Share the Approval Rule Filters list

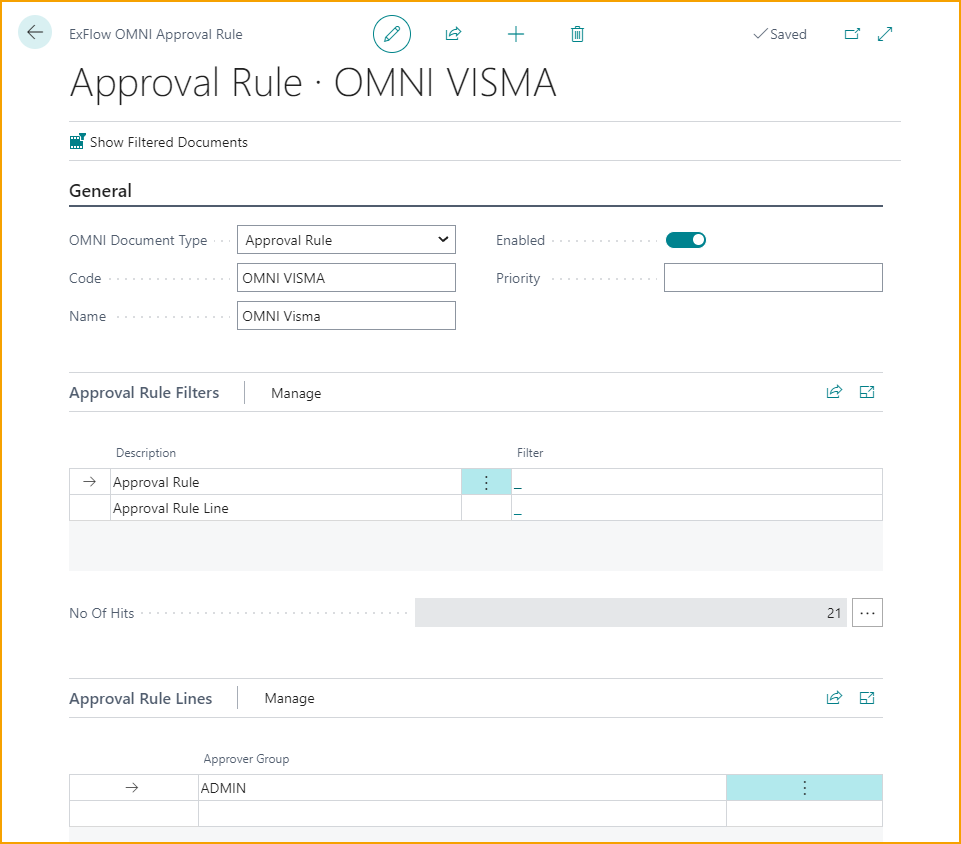pyautogui.click(x=834, y=392)
